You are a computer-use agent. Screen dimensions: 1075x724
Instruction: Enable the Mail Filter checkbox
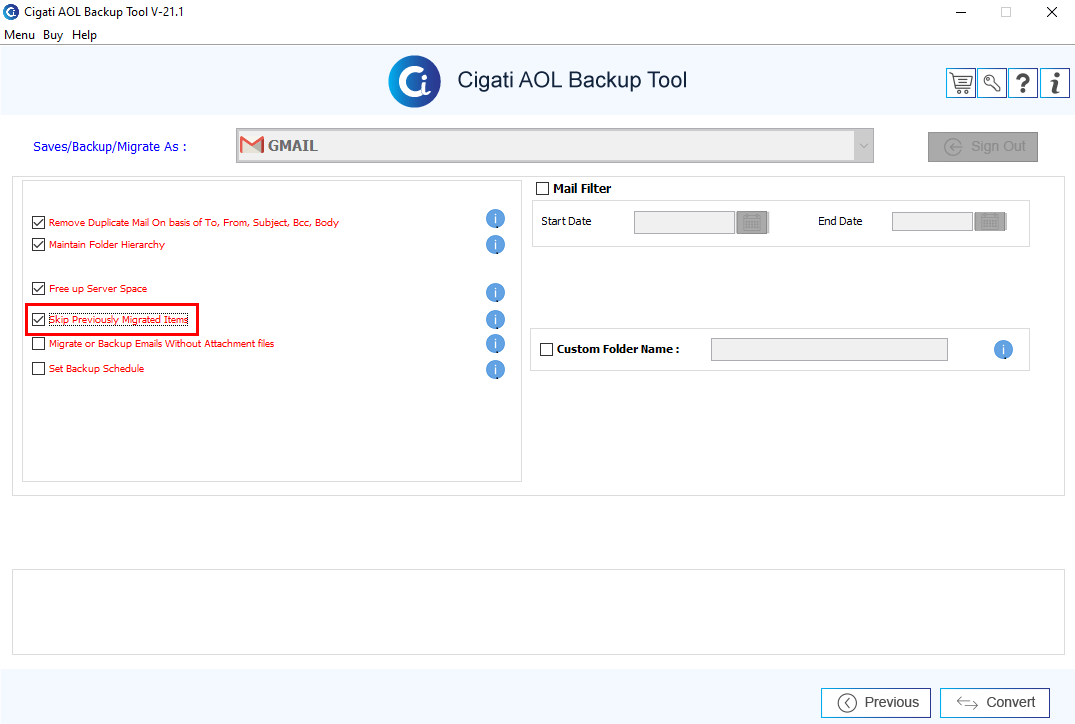click(542, 189)
